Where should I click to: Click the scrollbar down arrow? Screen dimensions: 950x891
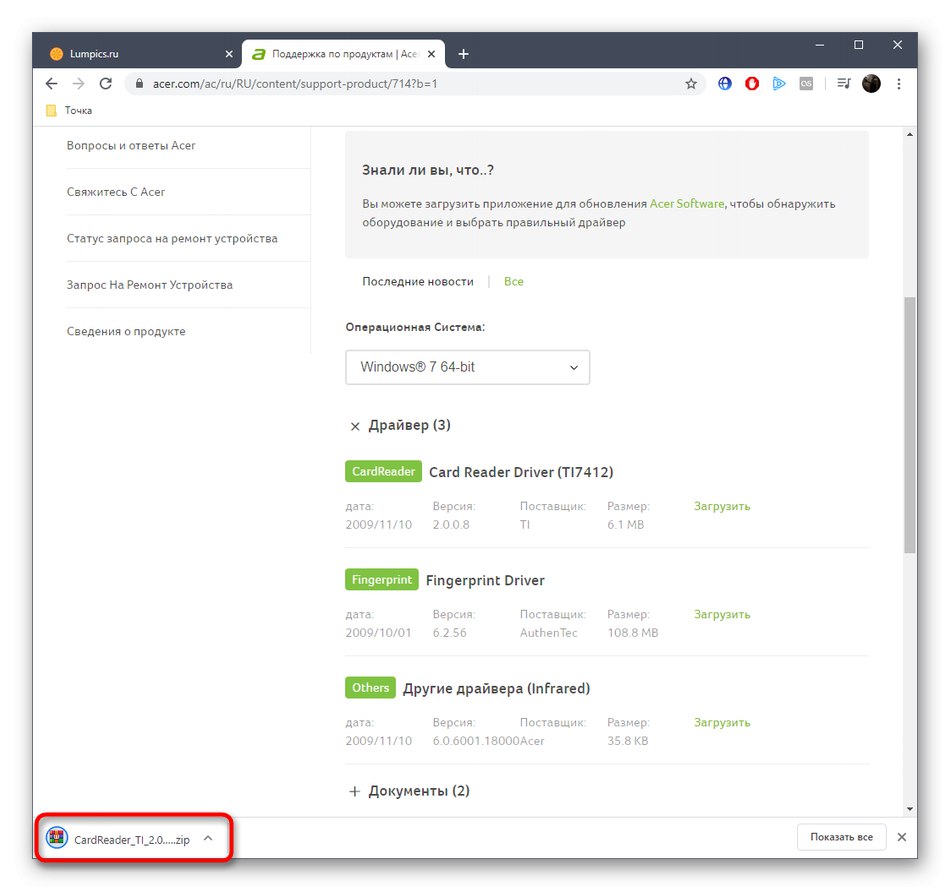(909, 809)
